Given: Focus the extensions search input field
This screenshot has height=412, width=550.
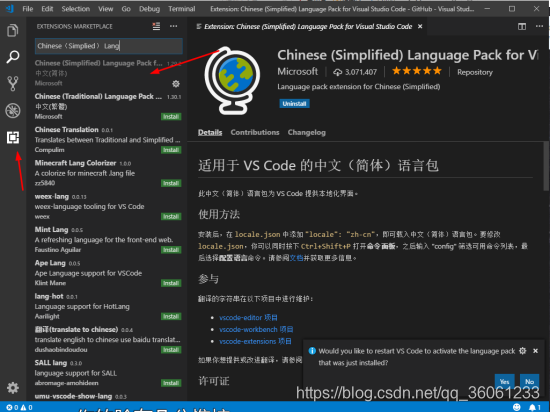Looking at the screenshot, I should [x=109, y=46].
